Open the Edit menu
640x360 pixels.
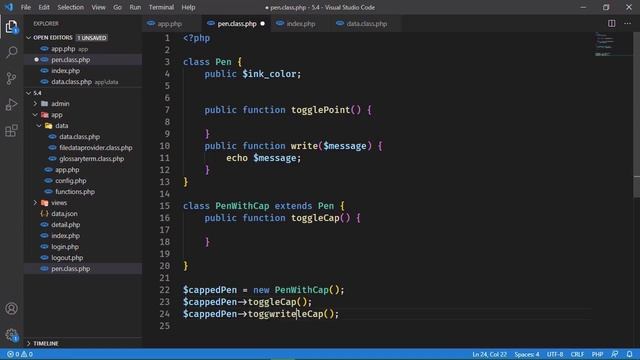pyautogui.click(x=44, y=7)
